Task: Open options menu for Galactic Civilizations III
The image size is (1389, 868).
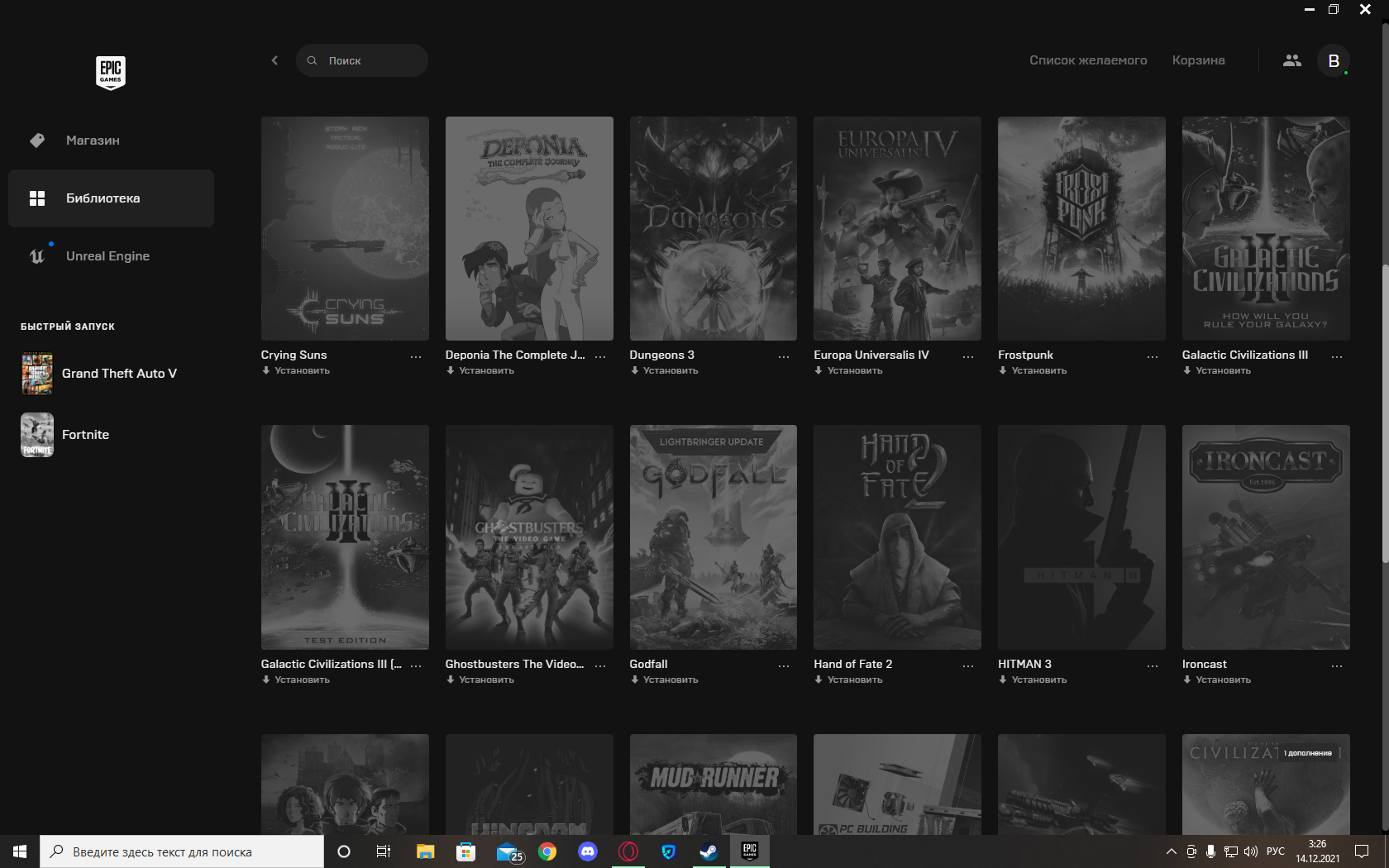Action: point(1337,356)
